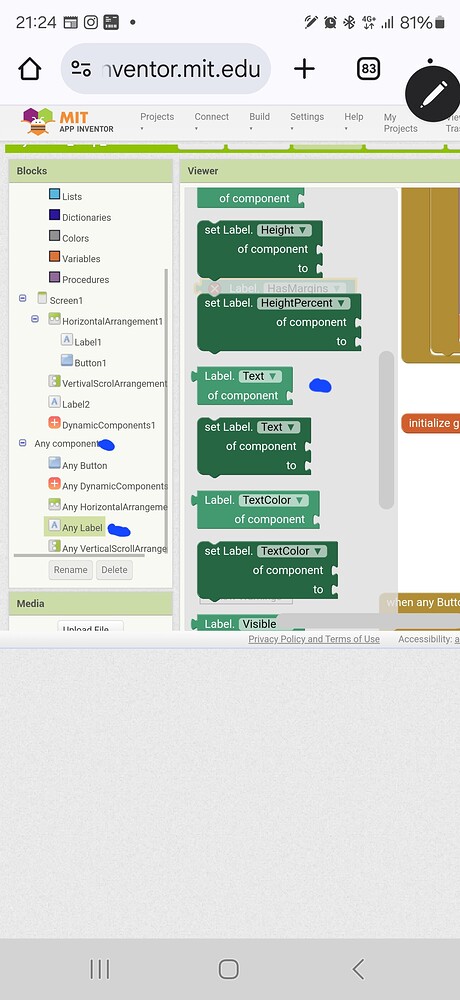Open the tab switcher showing 83 tabs
This screenshot has height=1000, width=460.
368,69
